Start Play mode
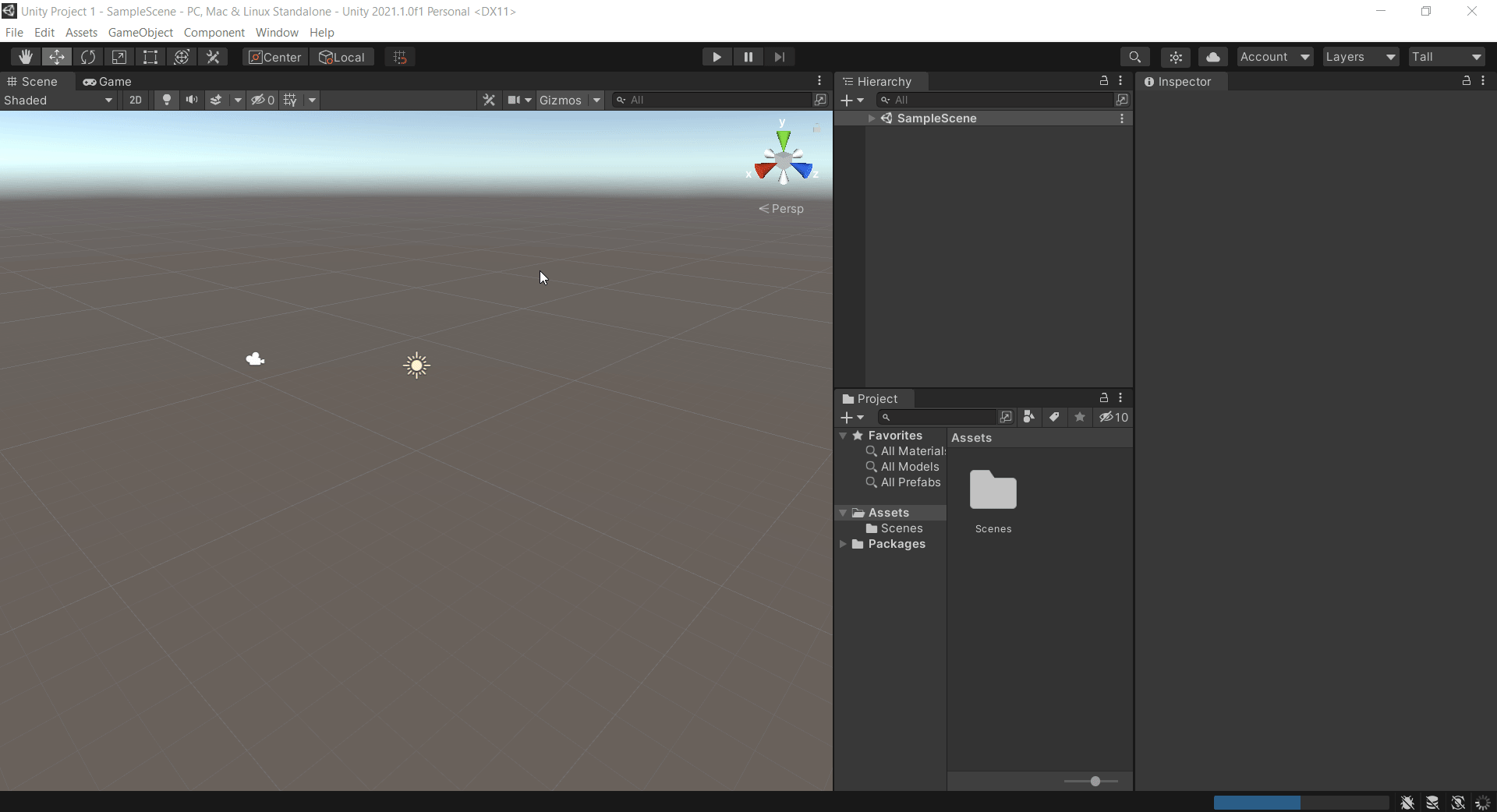Image resolution: width=1497 pixels, height=812 pixels. [x=717, y=57]
